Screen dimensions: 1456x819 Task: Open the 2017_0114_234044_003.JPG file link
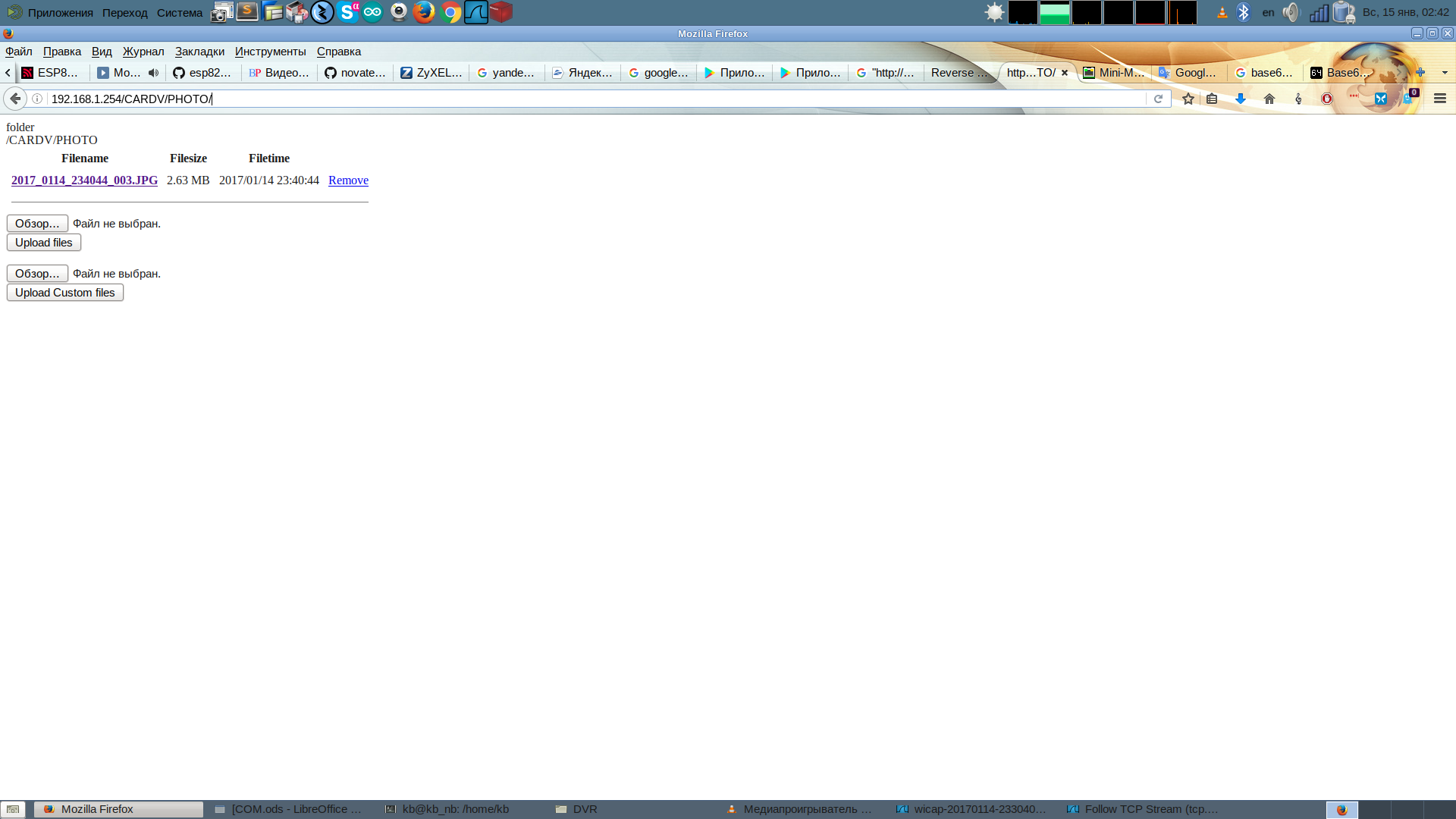[84, 180]
